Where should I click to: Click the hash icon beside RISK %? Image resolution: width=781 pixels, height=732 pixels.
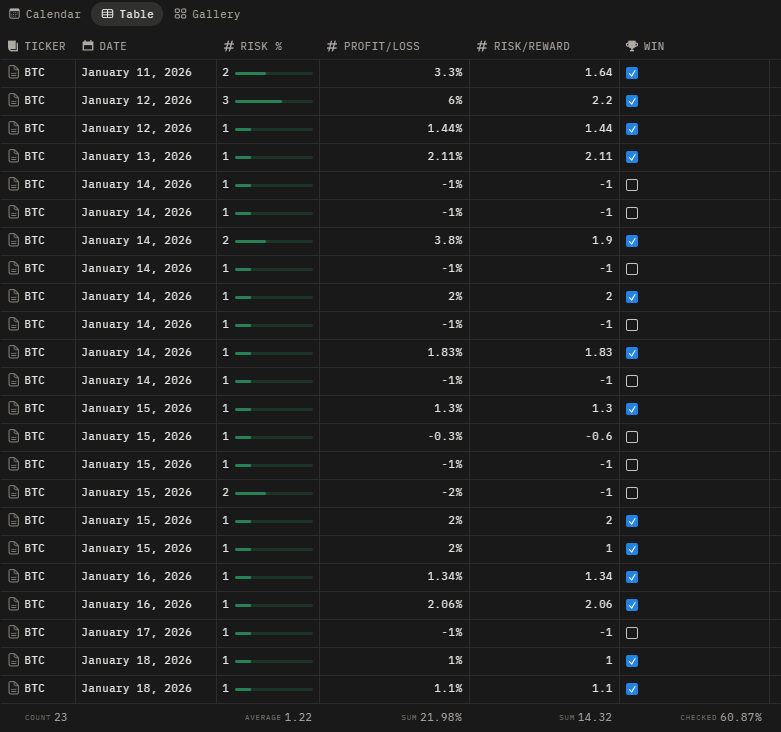coord(229,46)
